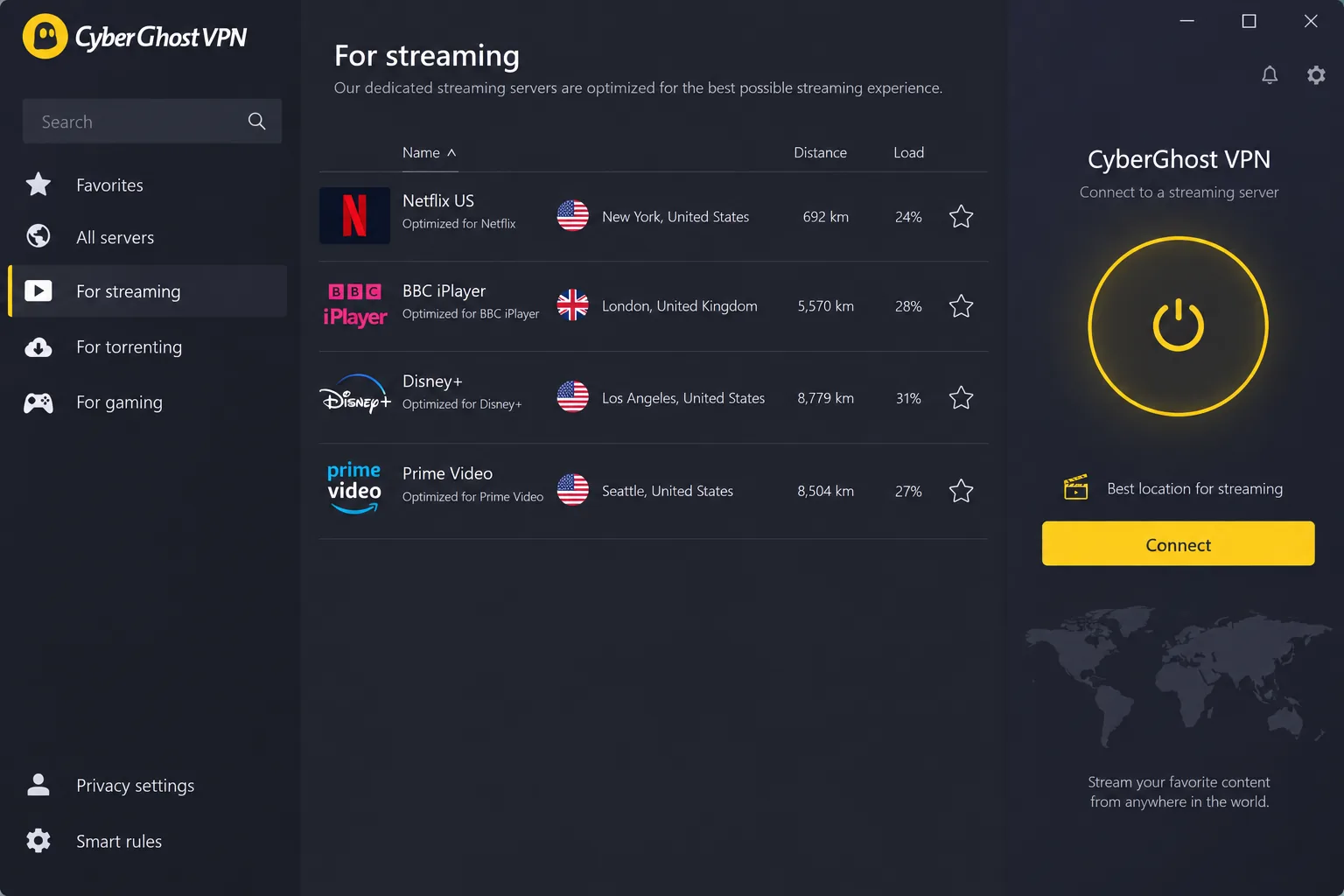Screen dimensions: 1344x896
Task: Click the Seattle, United States location
Action: (x=668, y=491)
